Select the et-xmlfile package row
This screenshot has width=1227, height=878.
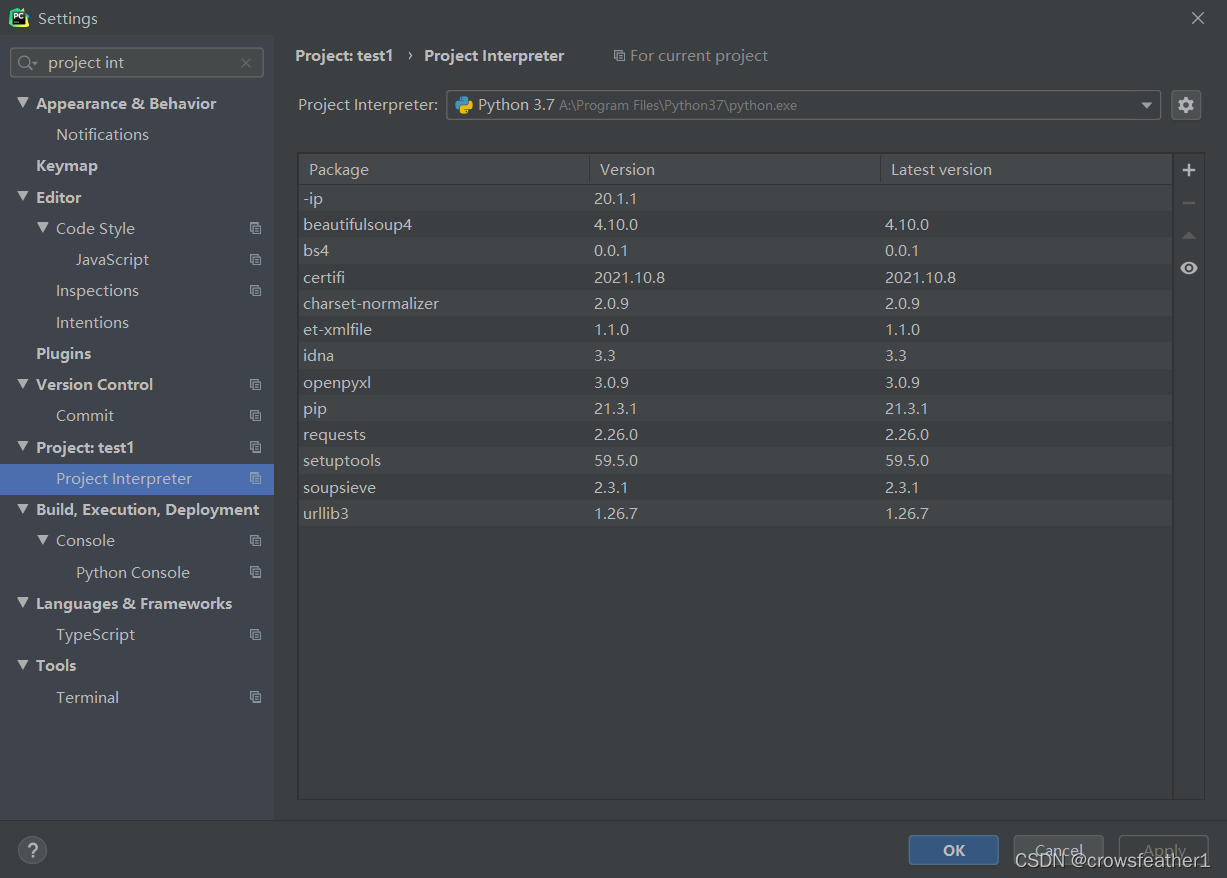tap(735, 329)
